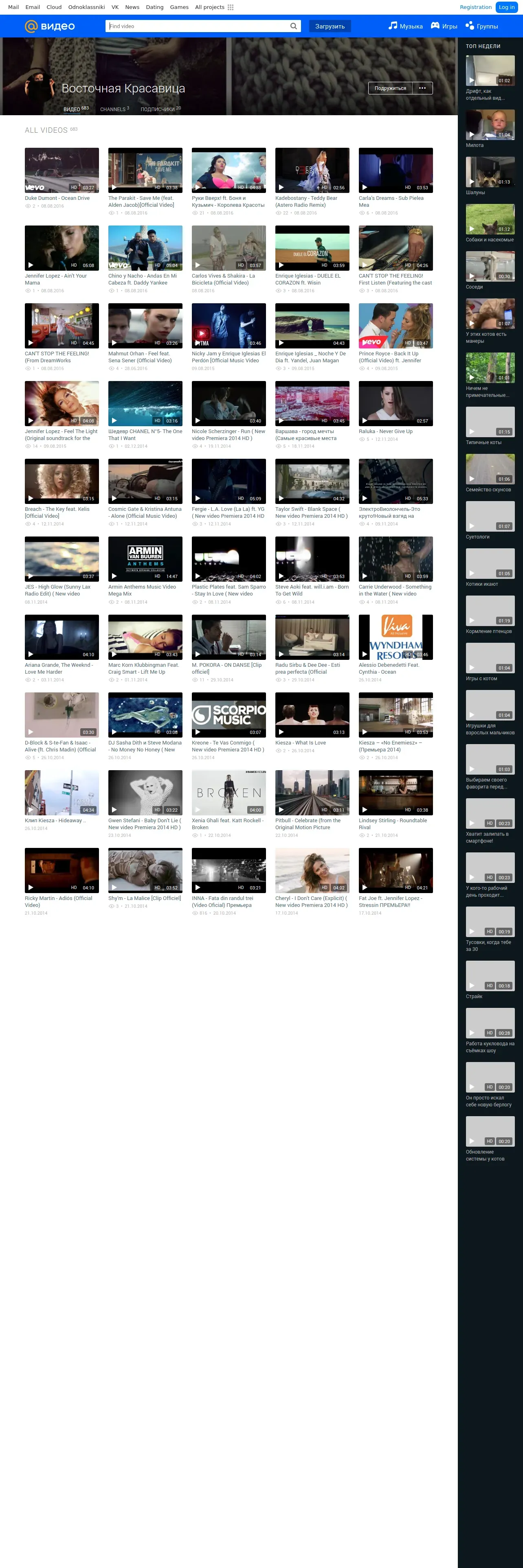Click the Registration link
Viewport: 523px width, 1568px height.
pos(475,7)
